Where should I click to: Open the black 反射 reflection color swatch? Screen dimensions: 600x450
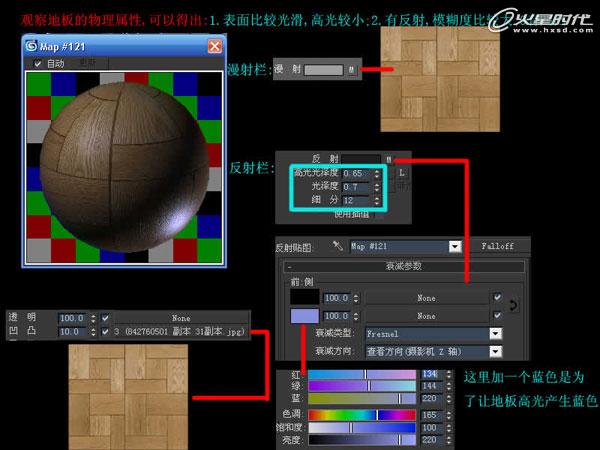pos(361,160)
